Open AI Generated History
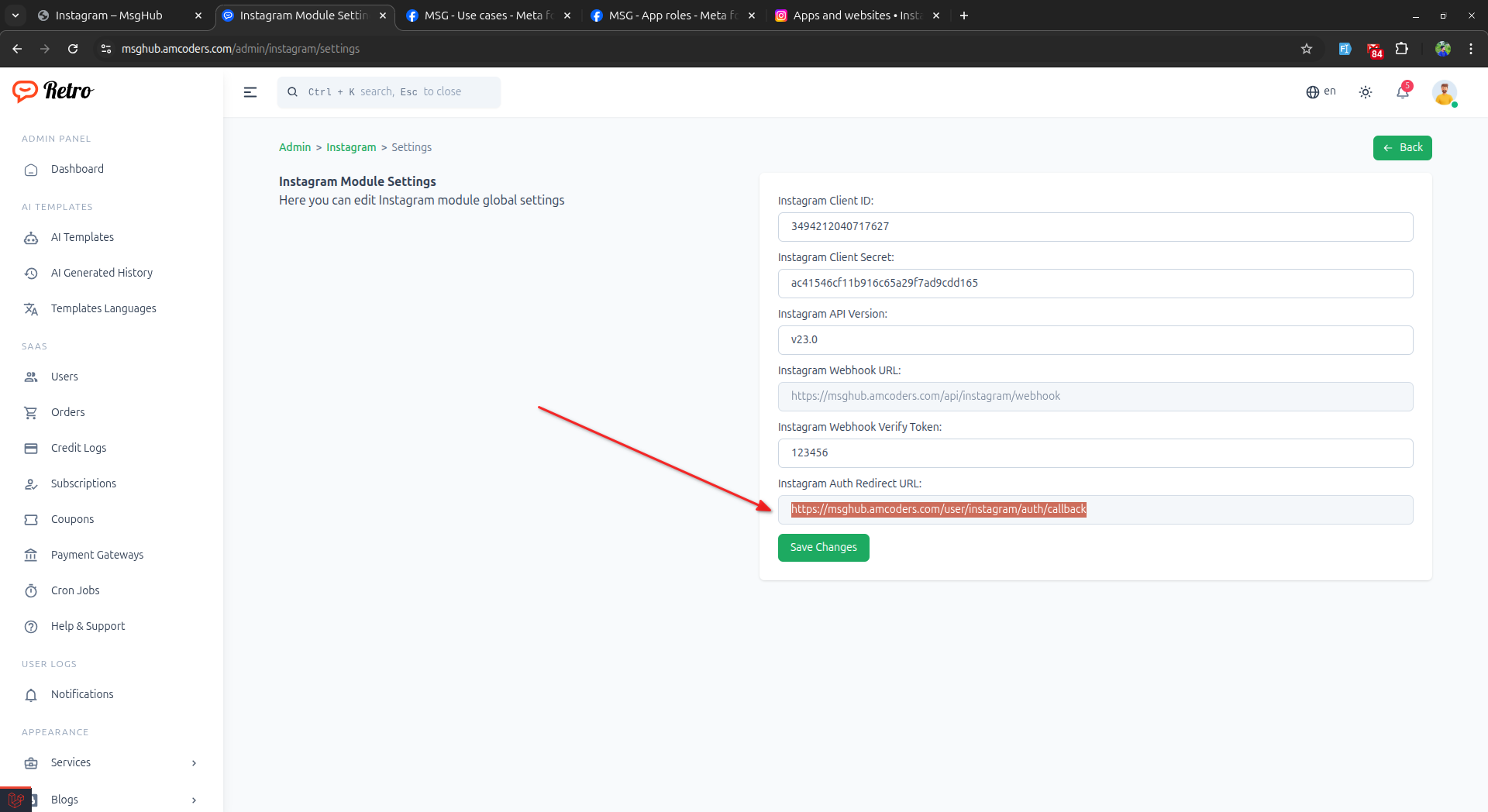The height and width of the screenshot is (812, 1488). [102, 273]
